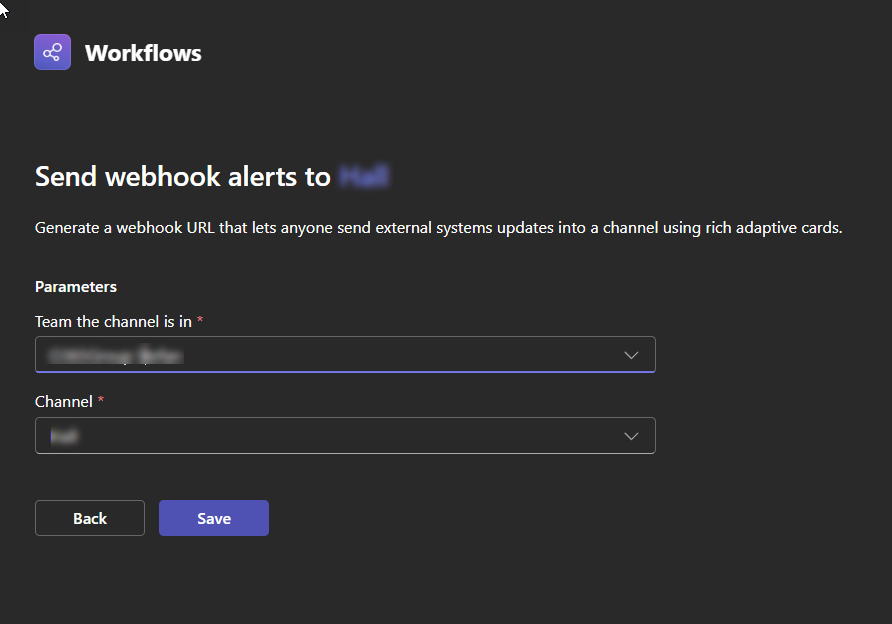Viewport: 892px width, 624px height.
Task: Click the blurred channel name in heading
Action: (x=364, y=177)
